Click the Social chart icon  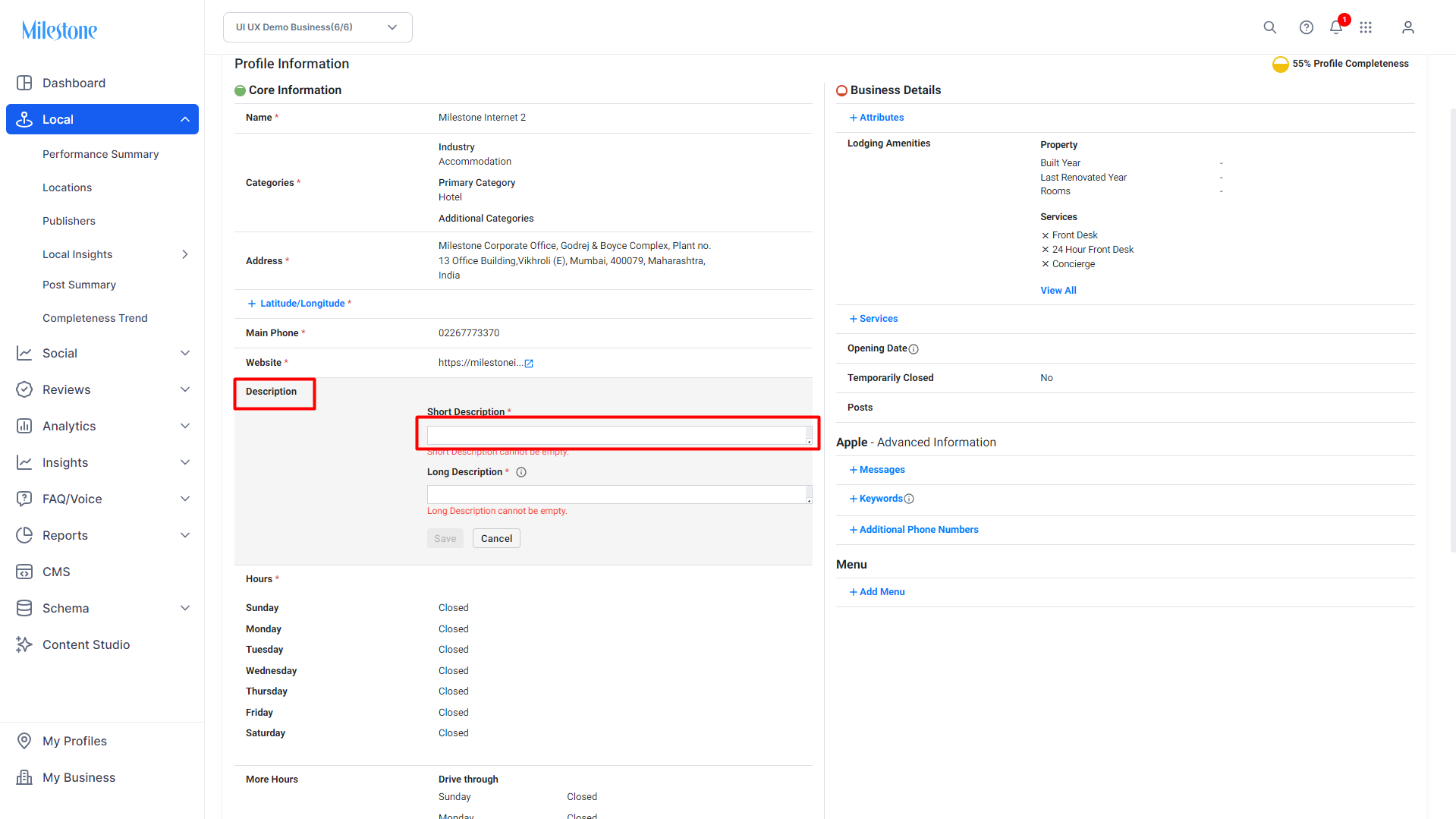(24, 353)
